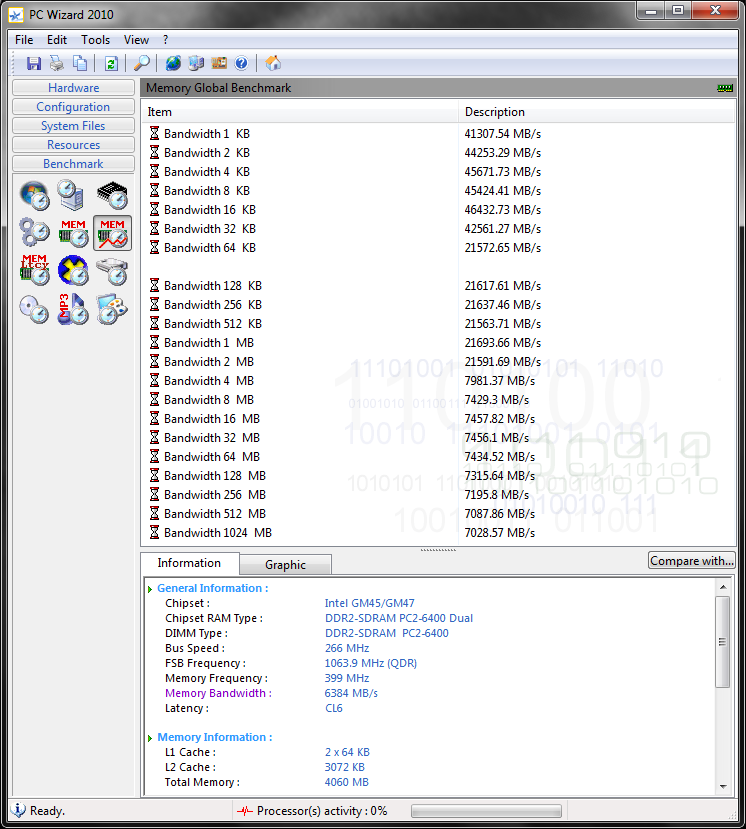
Task: Click the scrollbar down arrow in information panel
Action: point(723,787)
